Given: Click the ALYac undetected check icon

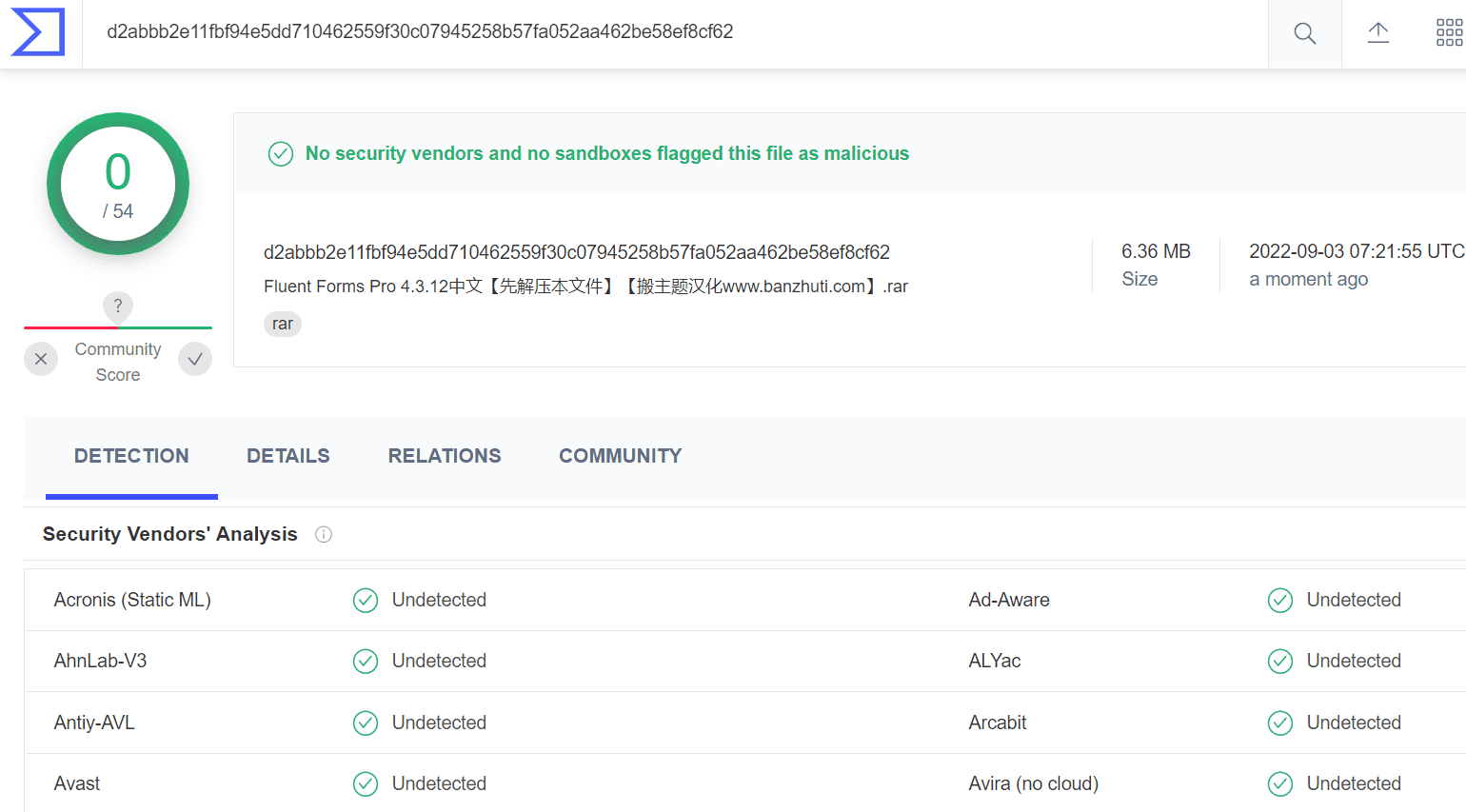Looking at the screenshot, I should tap(1280, 661).
